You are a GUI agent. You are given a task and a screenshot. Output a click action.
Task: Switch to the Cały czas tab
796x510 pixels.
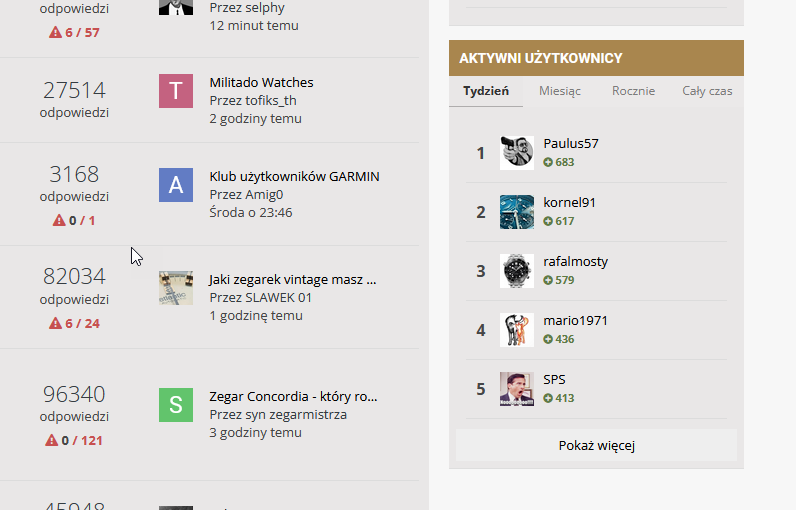pyautogui.click(x=707, y=91)
